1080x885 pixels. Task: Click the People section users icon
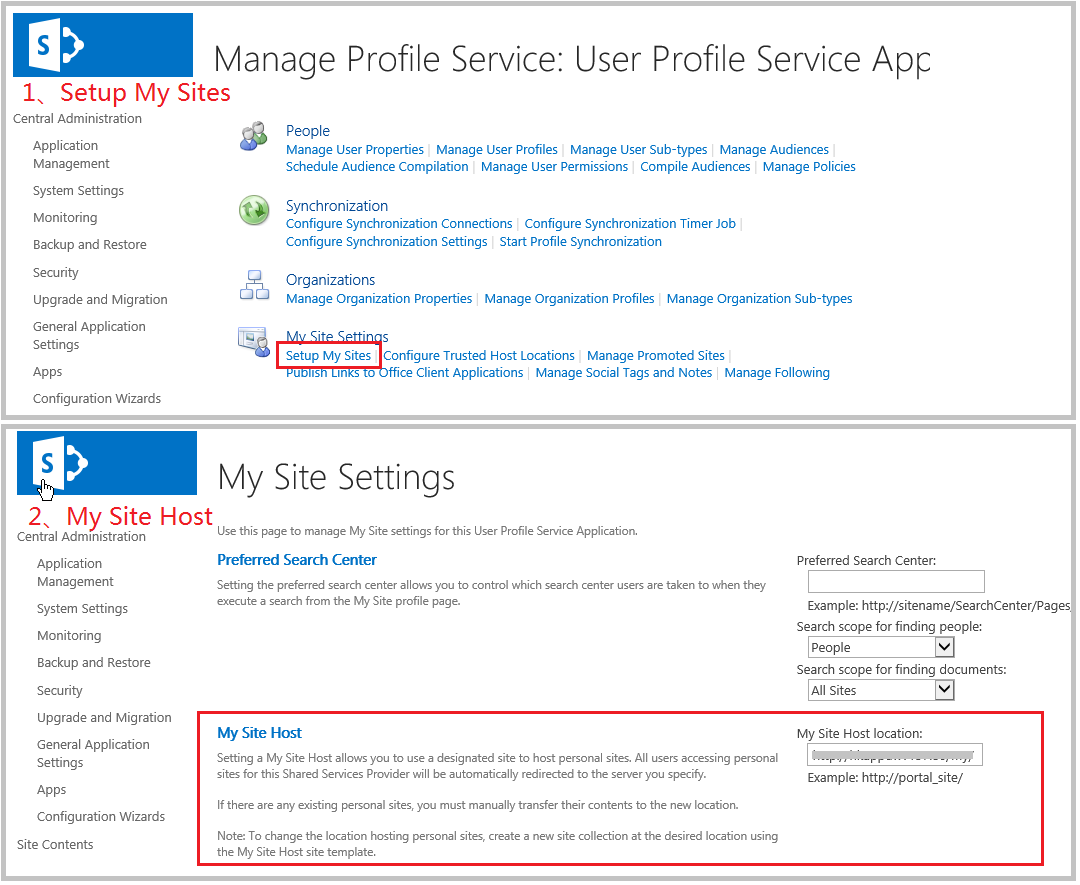(x=254, y=136)
